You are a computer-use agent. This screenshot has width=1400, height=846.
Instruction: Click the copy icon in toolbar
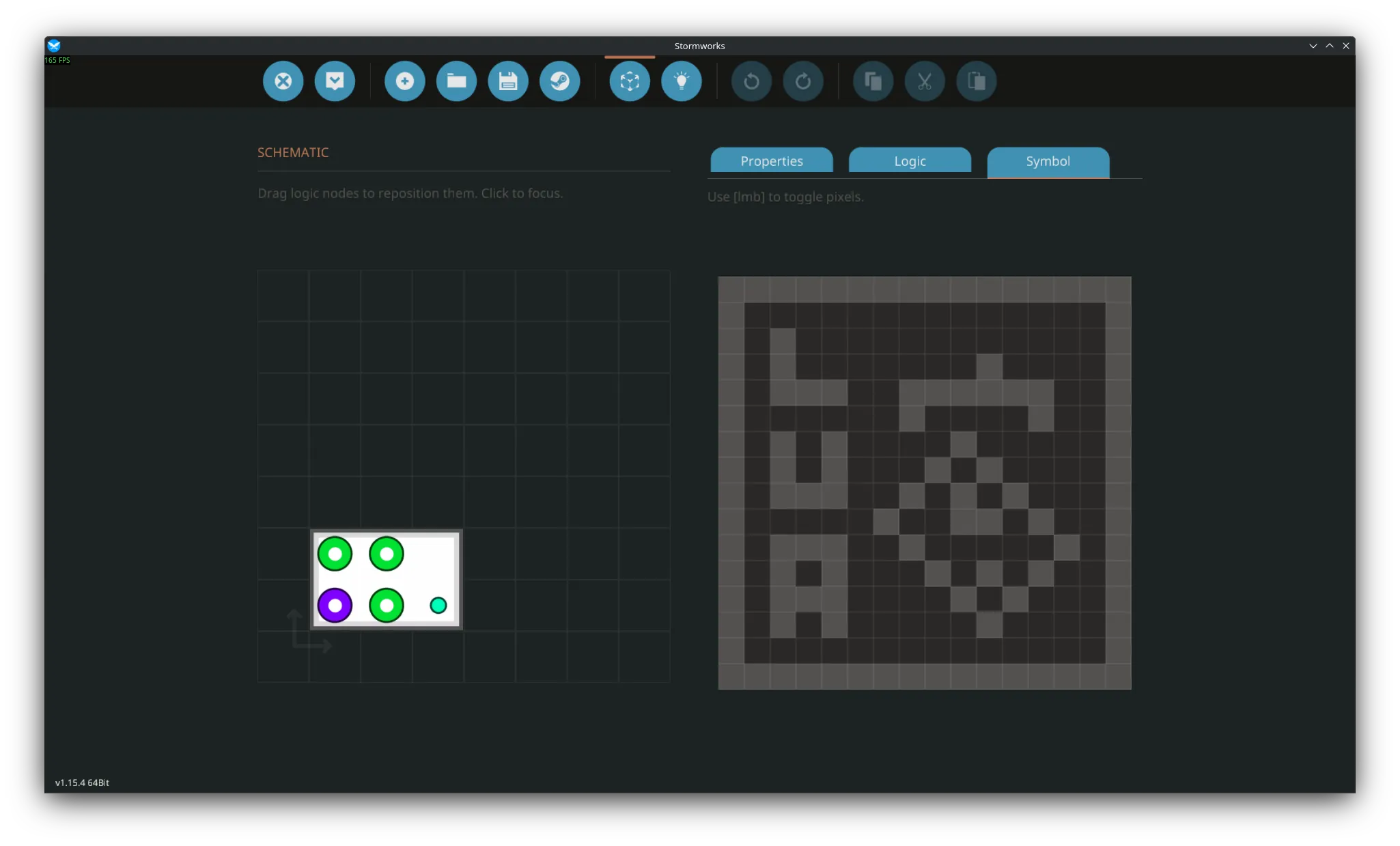point(873,81)
